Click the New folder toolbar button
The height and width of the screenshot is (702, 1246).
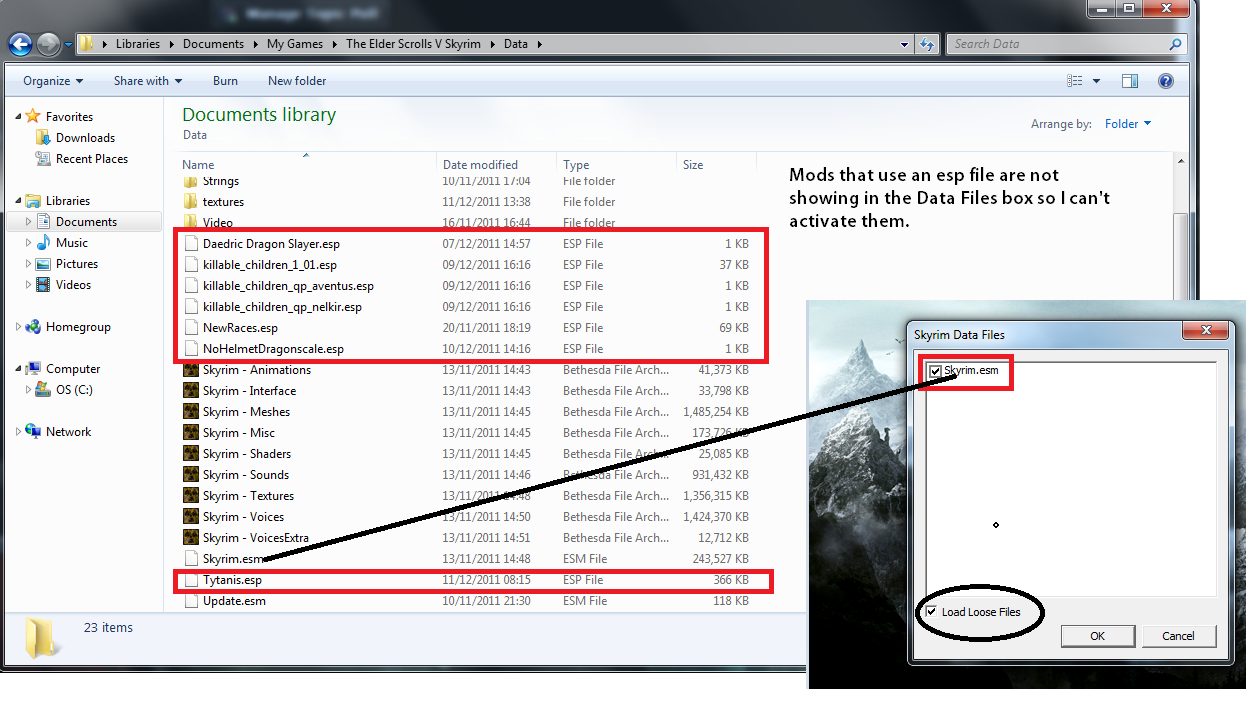tap(297, 81)
